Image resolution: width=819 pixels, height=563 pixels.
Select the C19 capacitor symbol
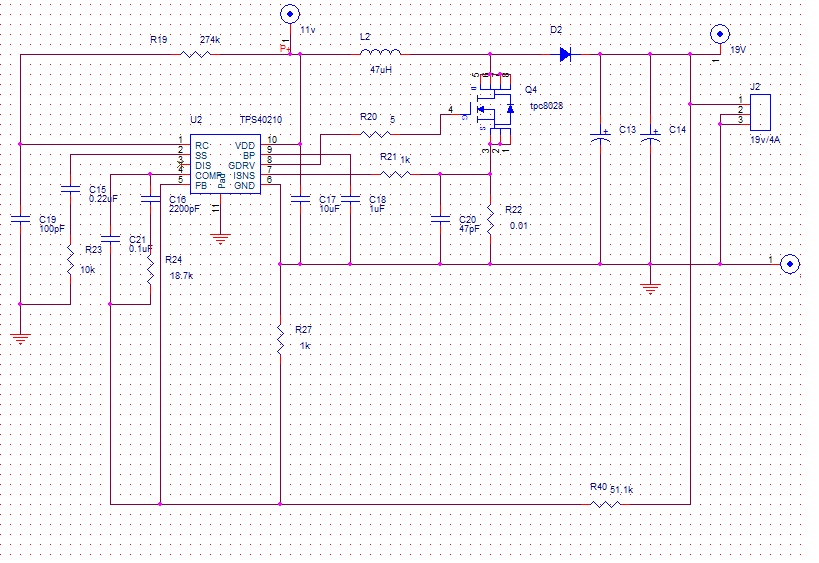(x=20, y=219)
